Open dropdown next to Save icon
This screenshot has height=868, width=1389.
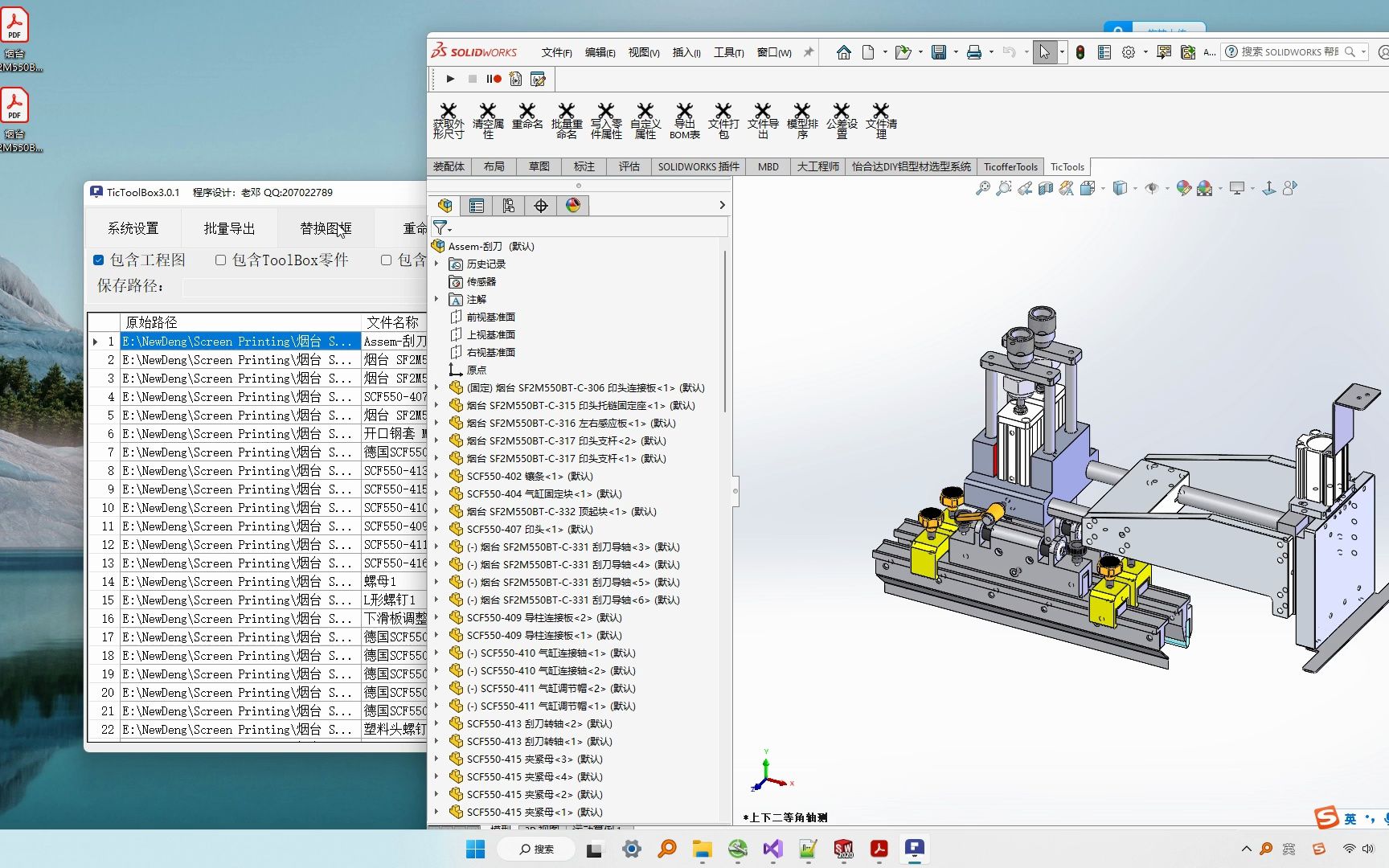coord(956,52)
